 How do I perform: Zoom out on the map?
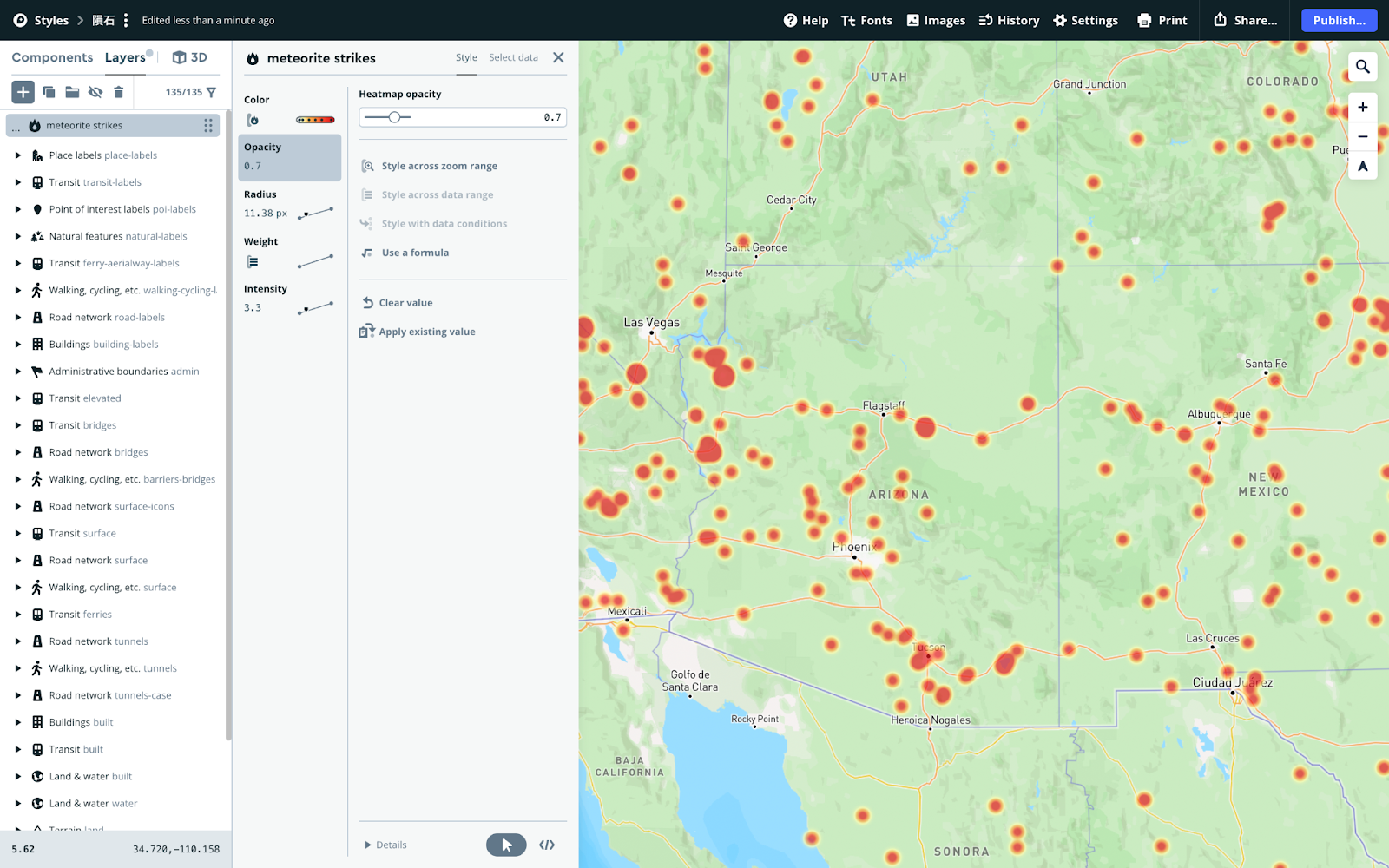pyautogui.click(x=1363, y=136)
